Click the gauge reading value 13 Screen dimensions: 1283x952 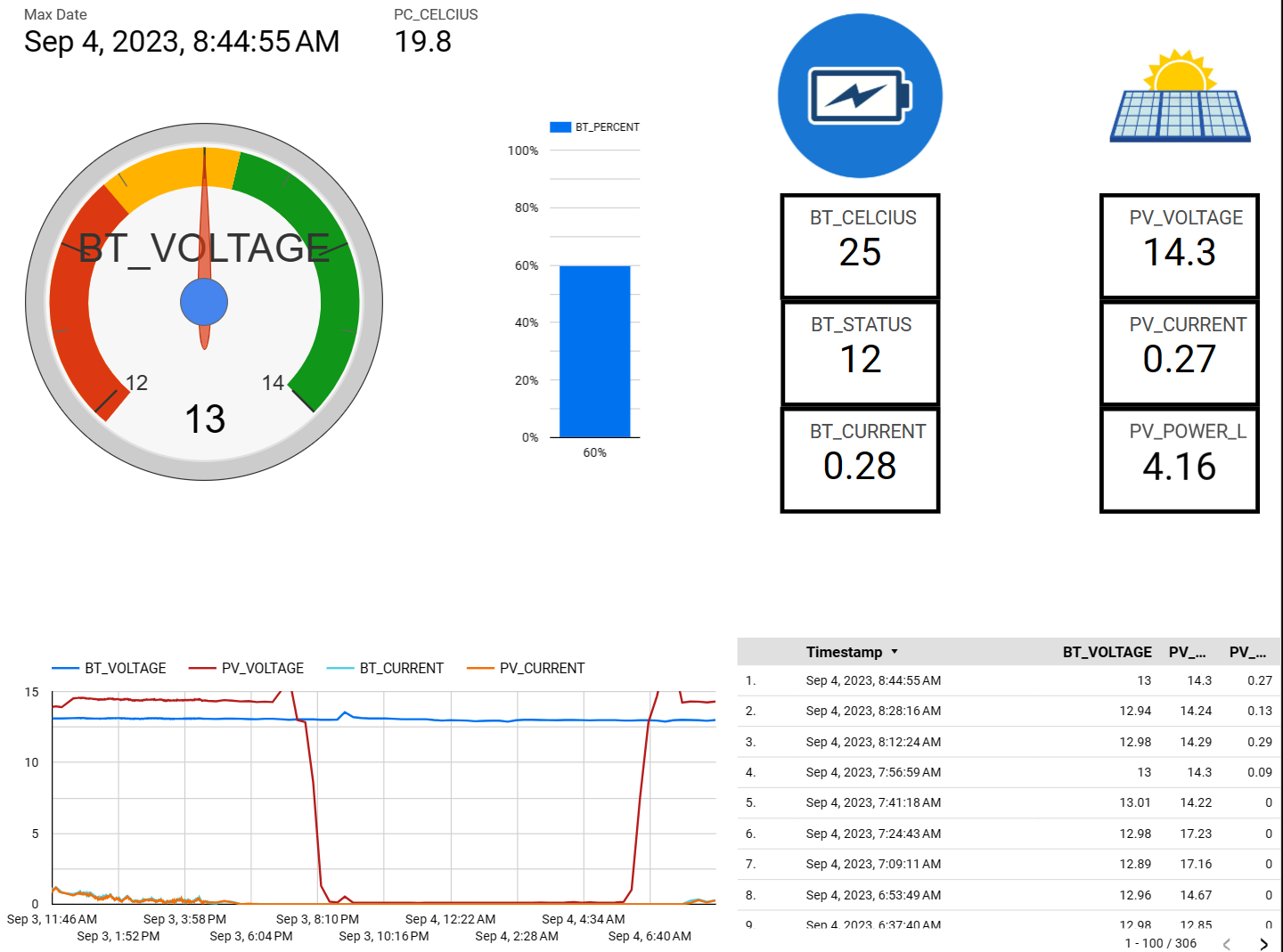tap(205, 419)
